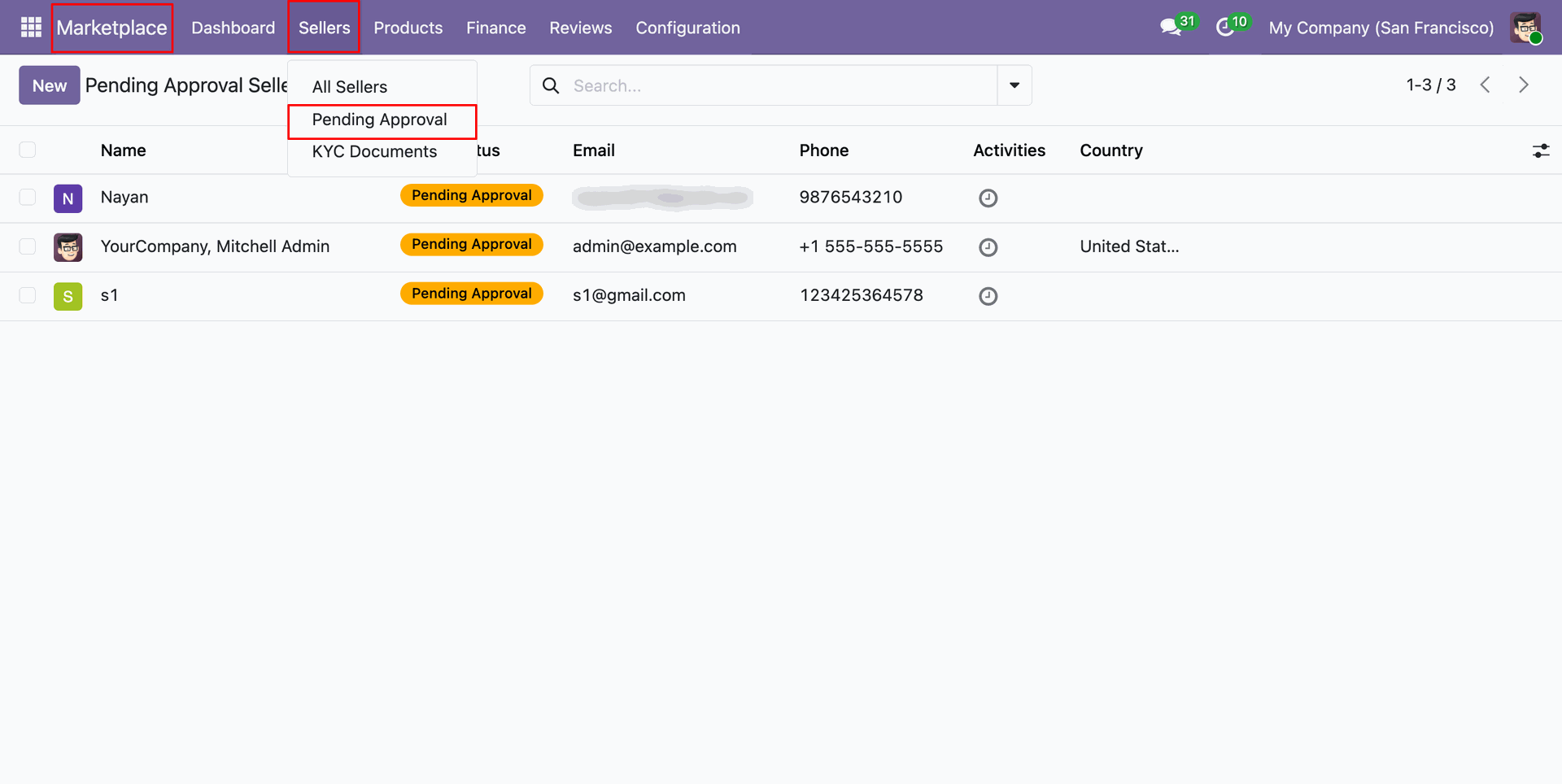Image resolution: width=1562 pixels, height=784 pixels.
Task: Expand the search filter options dropdown arrow
Action: click(x=1014, y=85)
